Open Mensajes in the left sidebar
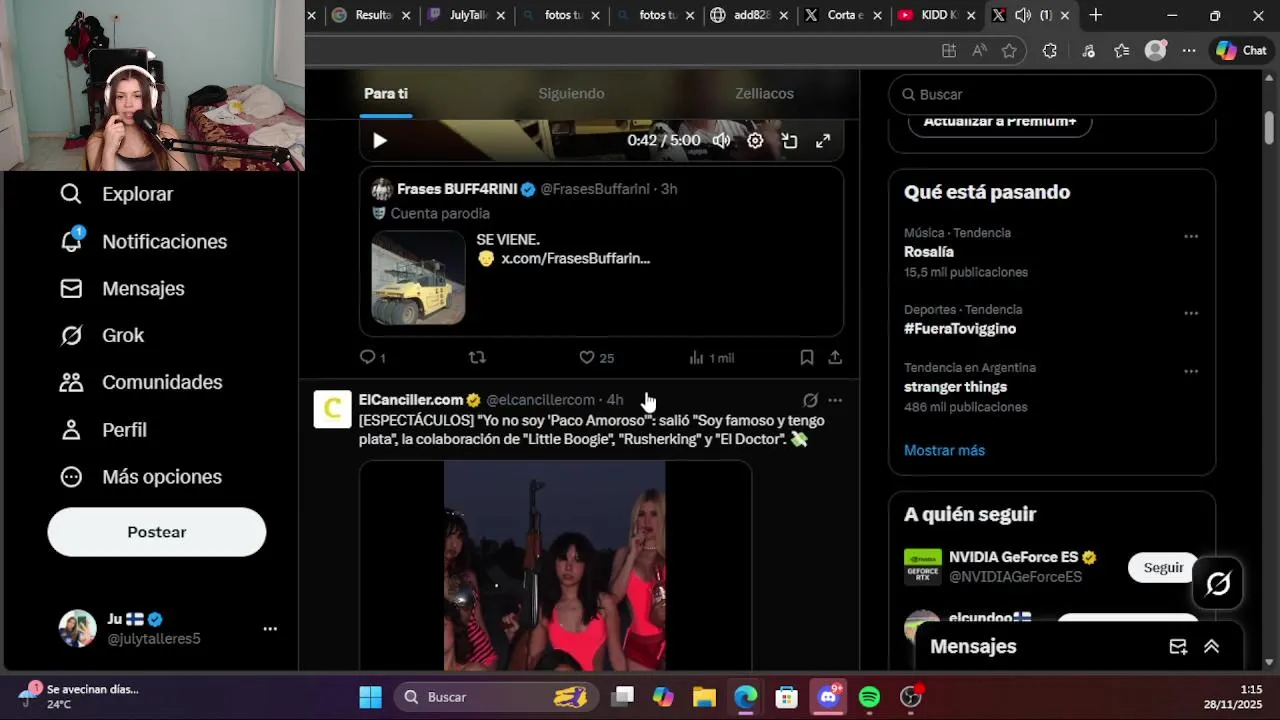Image resolution: width=1280 pixels, height=720 pixels. pyautogui.click(x=122, y=288)
